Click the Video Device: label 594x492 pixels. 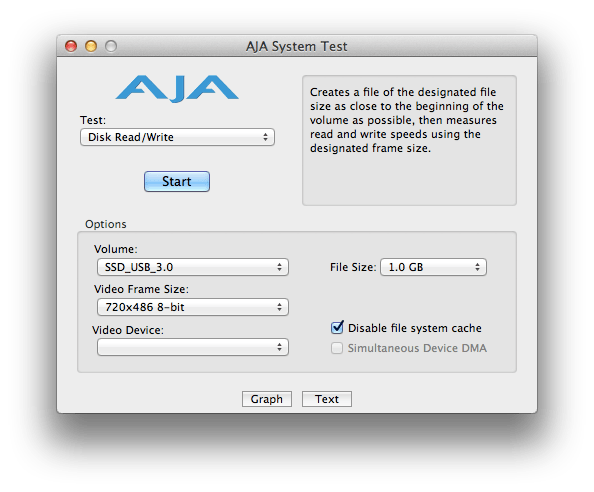[128, 330]
